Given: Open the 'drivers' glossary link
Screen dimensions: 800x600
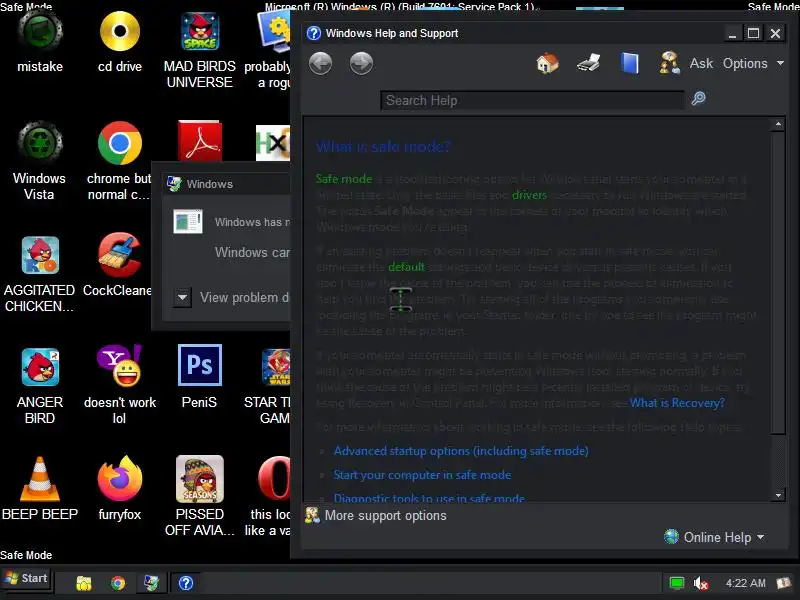Looking at the screenshot, I should tap(529, 195).
